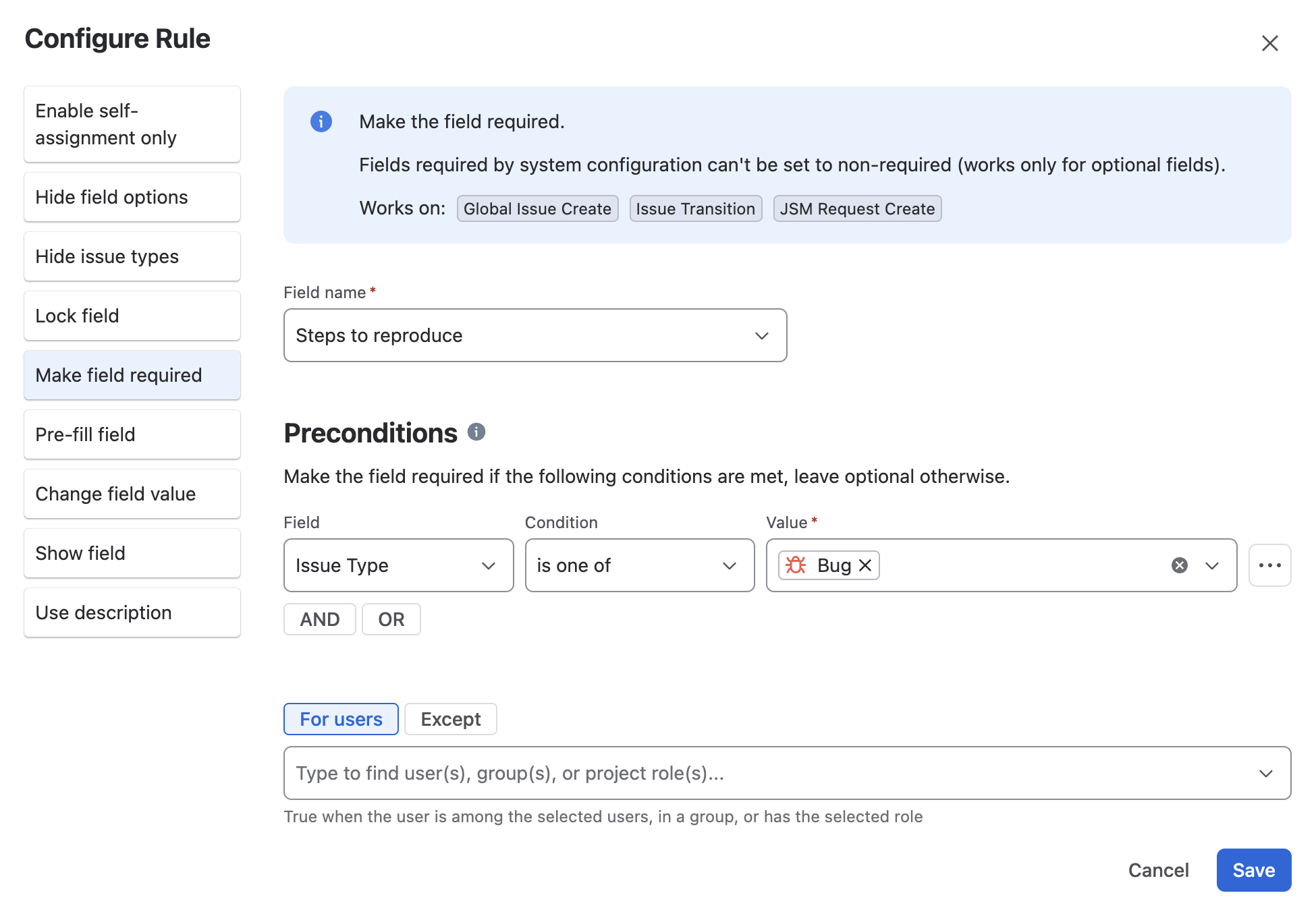Image resolution: width=1316 pixels, height=916 pixels.
Task: Save the rule configuration
Action: click(1254, 870)
